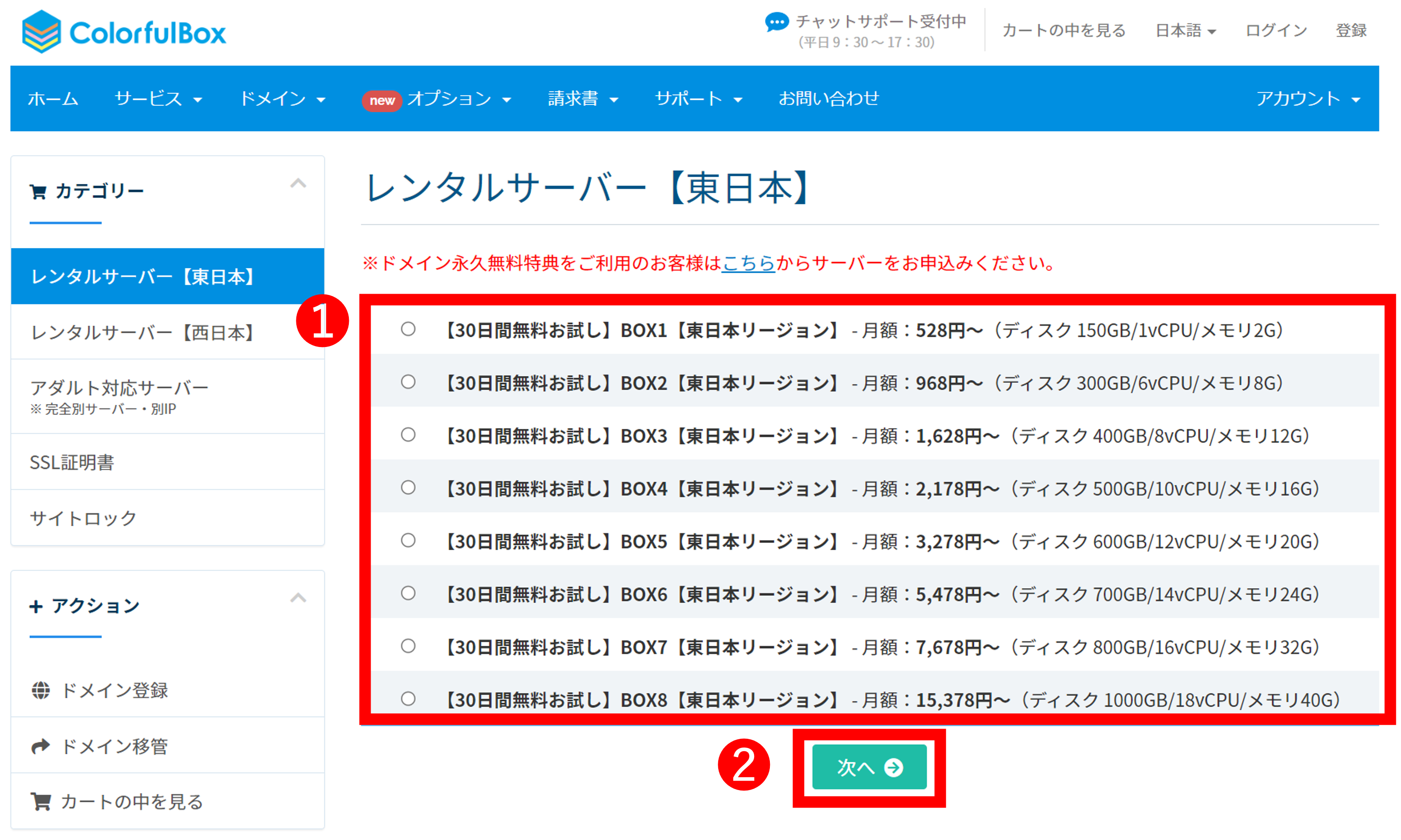Click the 登録 link

[1351, 30]
